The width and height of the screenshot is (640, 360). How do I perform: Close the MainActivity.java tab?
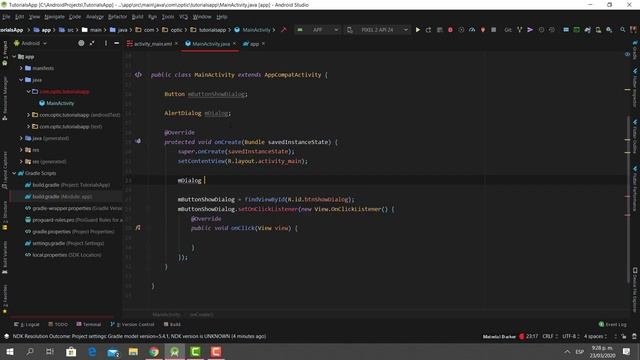[x=234, y=43]
